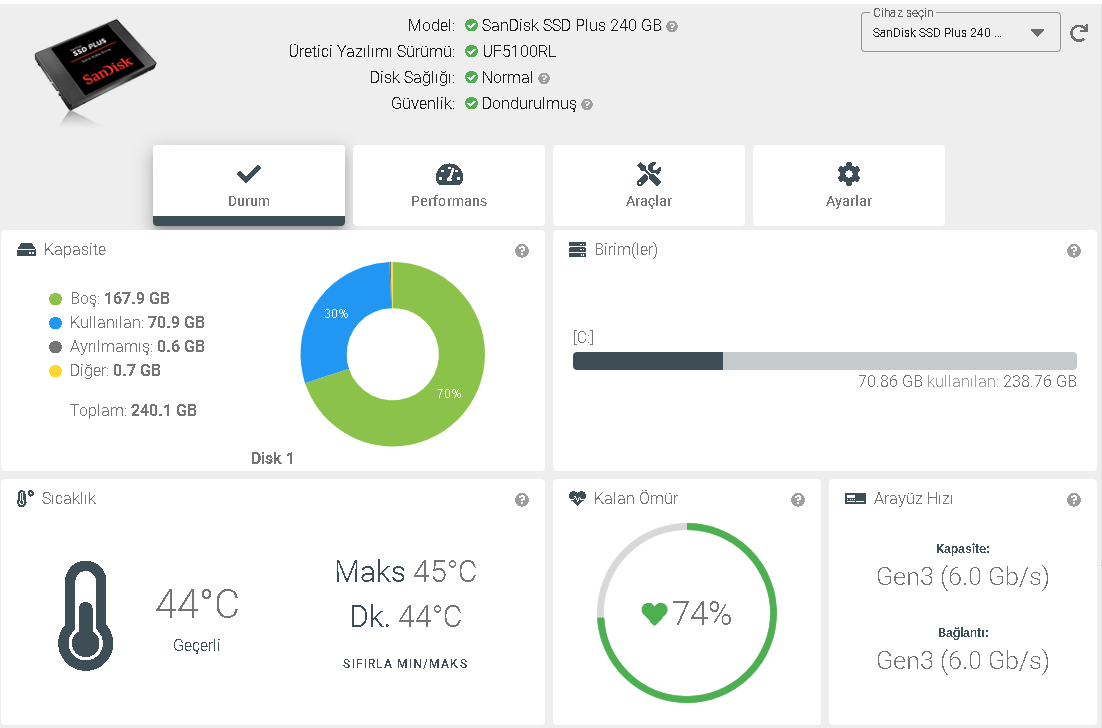Click the Performans gauge icon
This screenshot has height=728, width=1102.
(449, 174)
